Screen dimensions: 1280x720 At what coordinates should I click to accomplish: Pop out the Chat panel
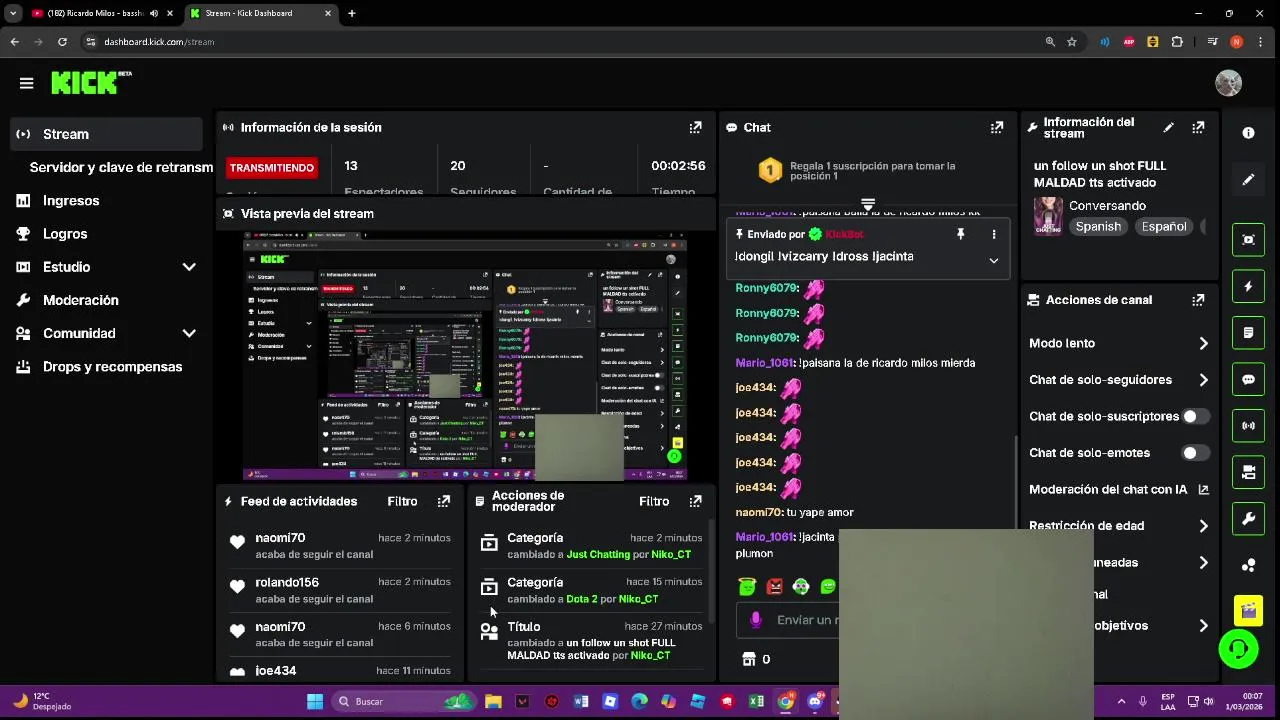click(997, 127)
